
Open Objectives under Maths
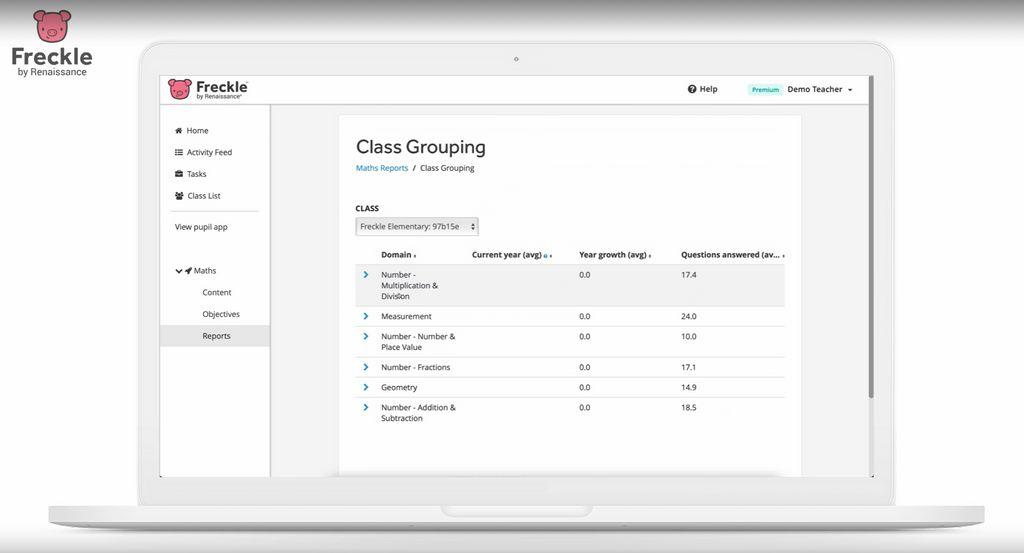(x=221, y=314)
